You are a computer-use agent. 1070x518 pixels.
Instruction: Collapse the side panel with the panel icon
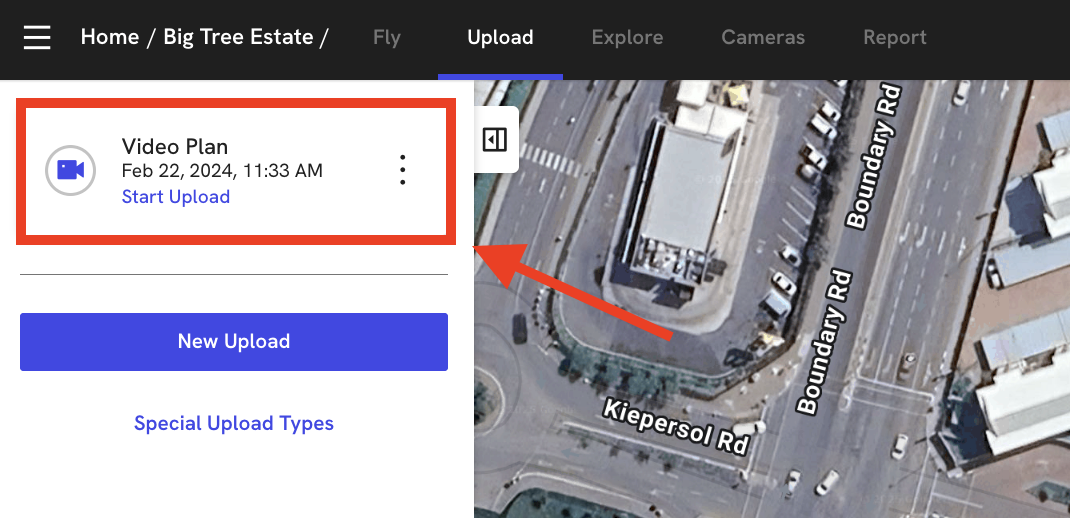point(495,140)
